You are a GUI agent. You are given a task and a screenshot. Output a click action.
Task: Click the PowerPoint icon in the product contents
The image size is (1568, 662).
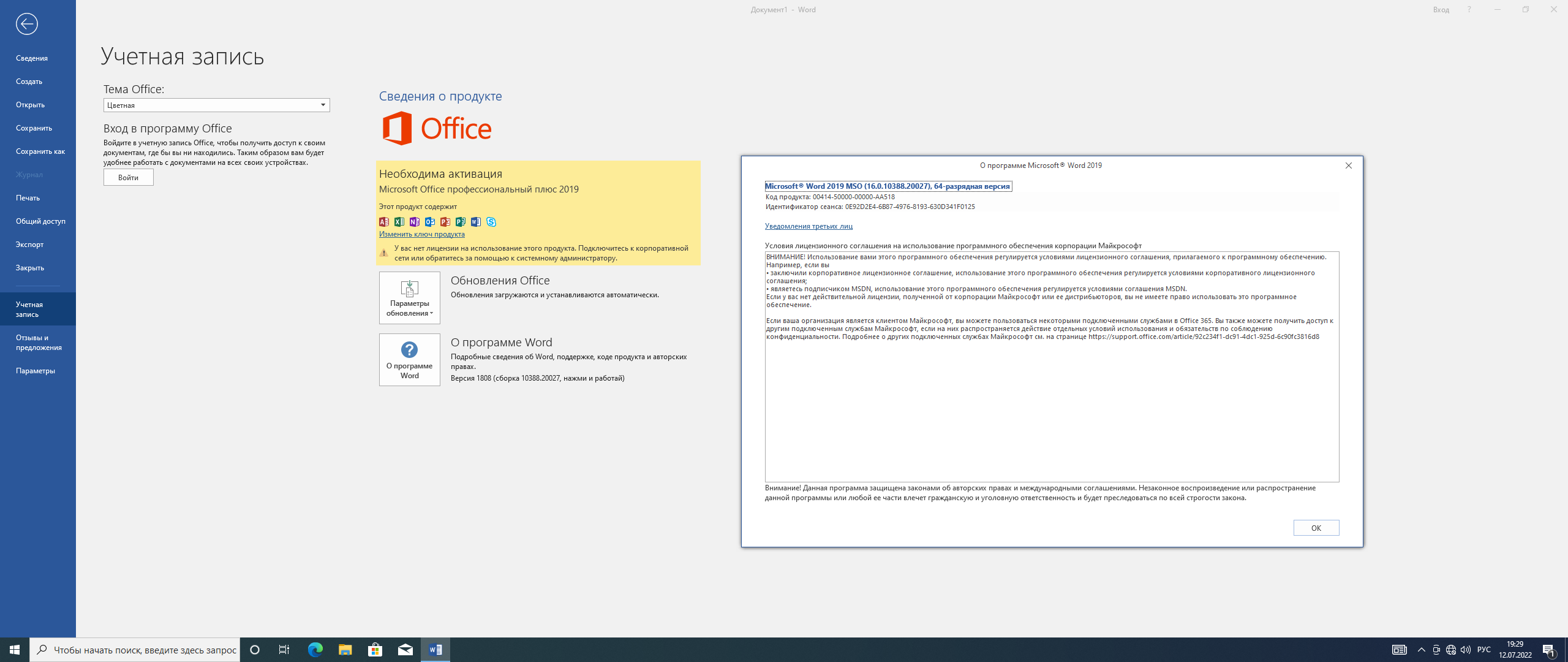445,222
